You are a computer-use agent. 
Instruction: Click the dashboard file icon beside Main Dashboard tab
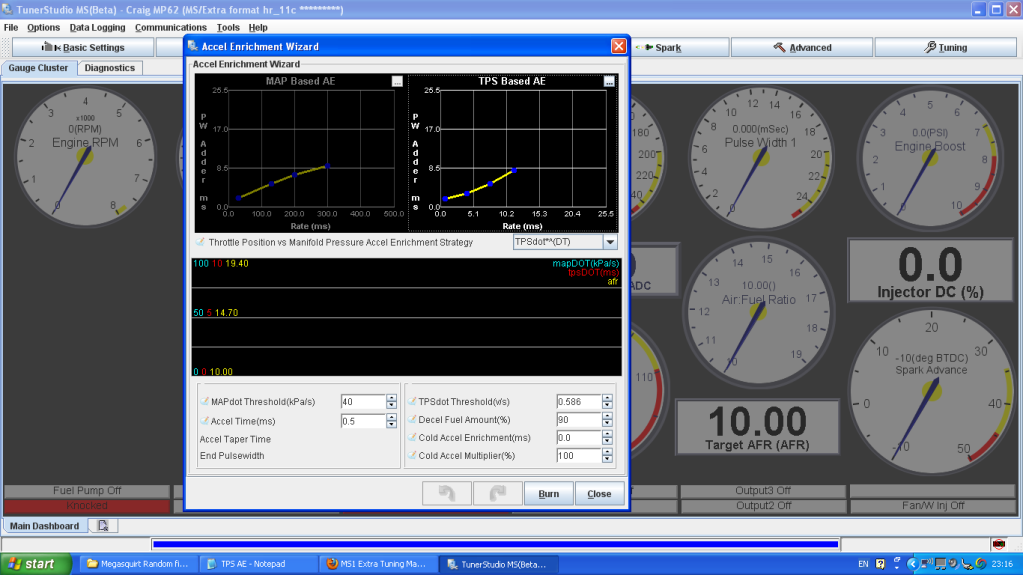pos(103,525)
